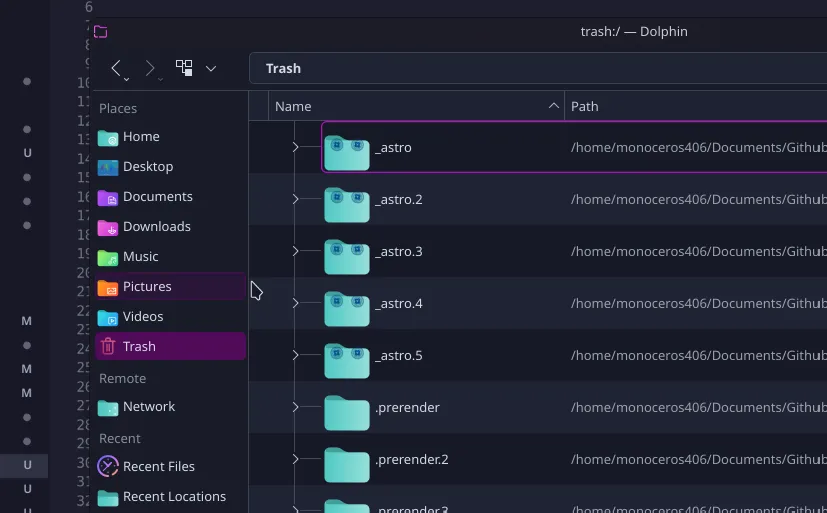Click the Trash location bar
827x513 pixels.
538,68
